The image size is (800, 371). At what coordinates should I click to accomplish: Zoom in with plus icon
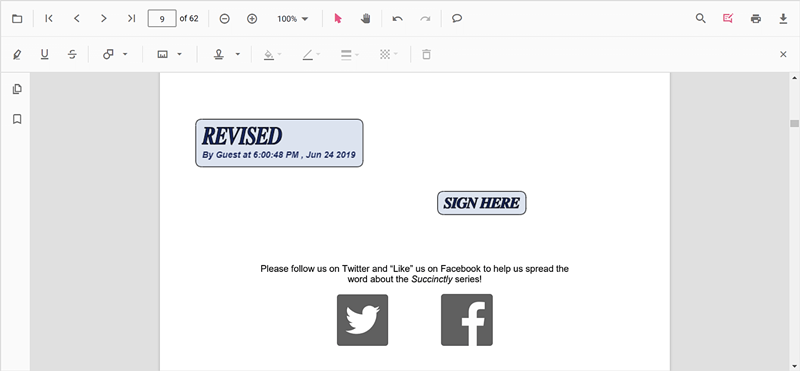(x=252, y=19)
